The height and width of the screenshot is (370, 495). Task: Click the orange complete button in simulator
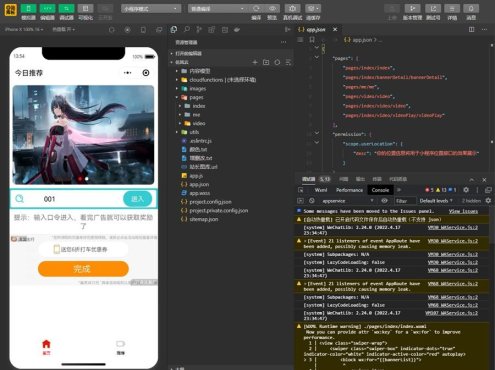coord(83,269)
